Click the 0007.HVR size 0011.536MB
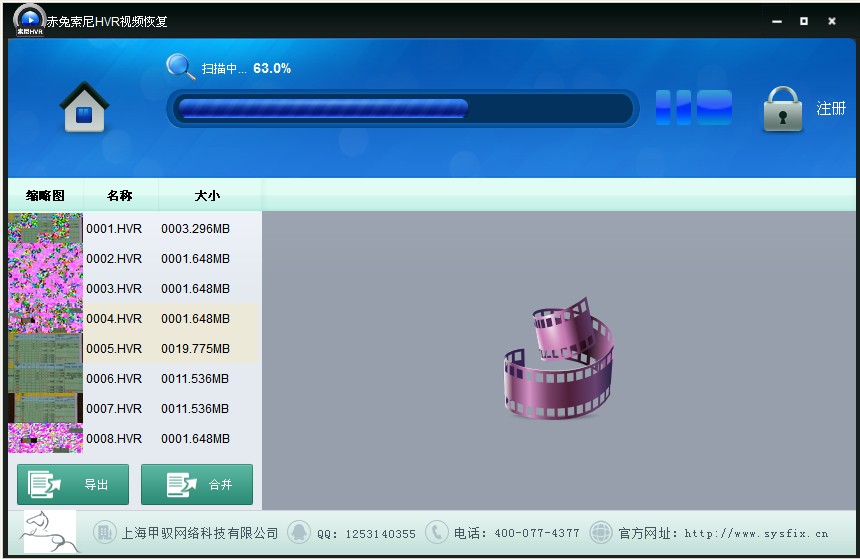Viewport: 860px width, 559px height. click(x=195, y=409)
